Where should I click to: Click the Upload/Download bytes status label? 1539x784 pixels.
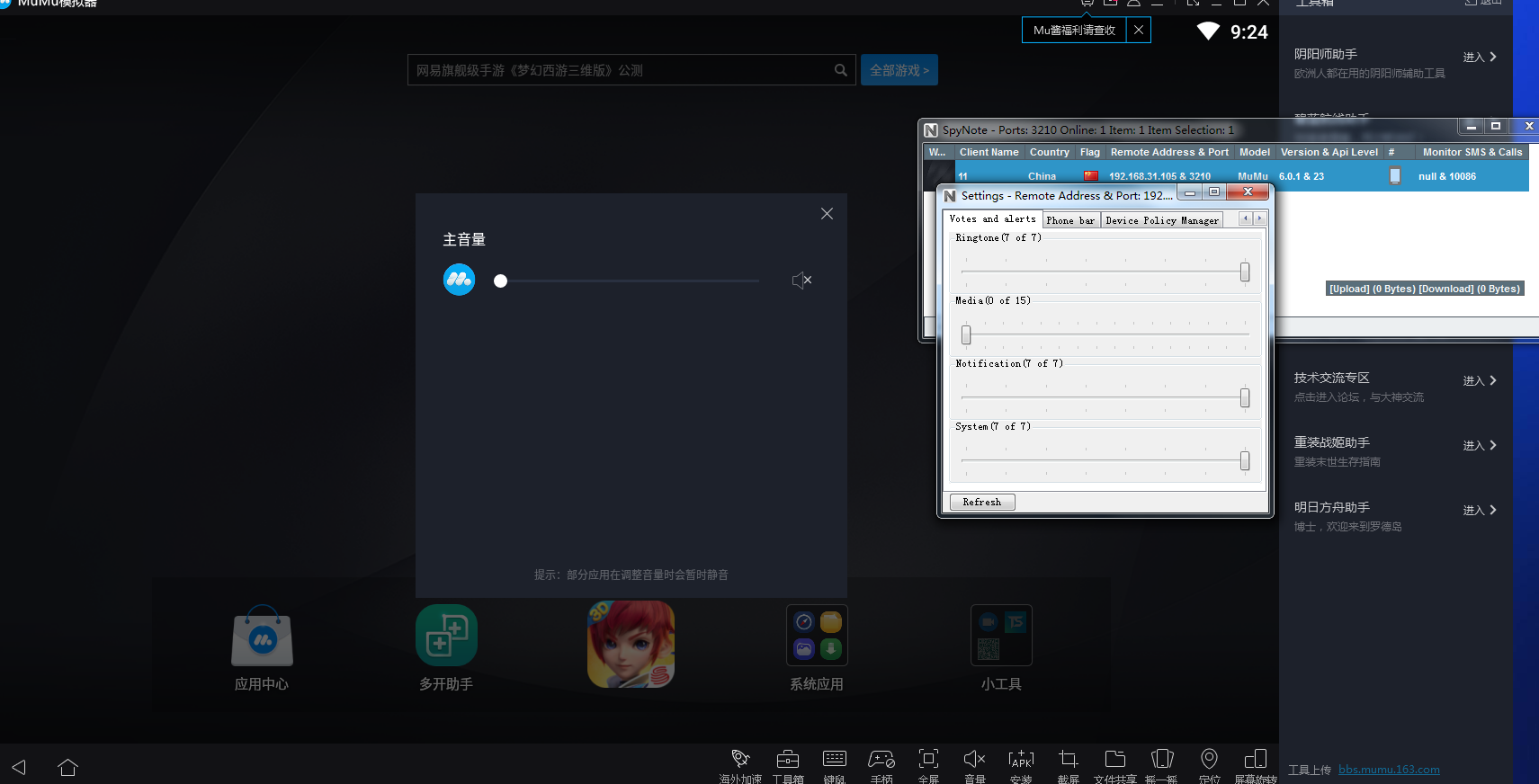pos(1425,289)
